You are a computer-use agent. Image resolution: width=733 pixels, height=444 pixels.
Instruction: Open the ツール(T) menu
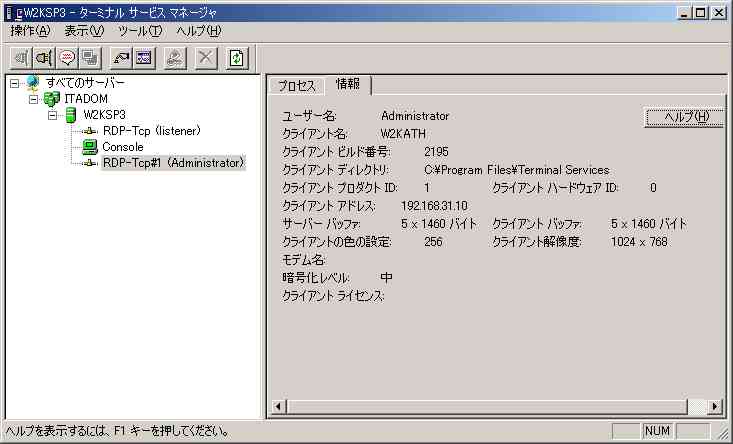[x=140, y=31]
